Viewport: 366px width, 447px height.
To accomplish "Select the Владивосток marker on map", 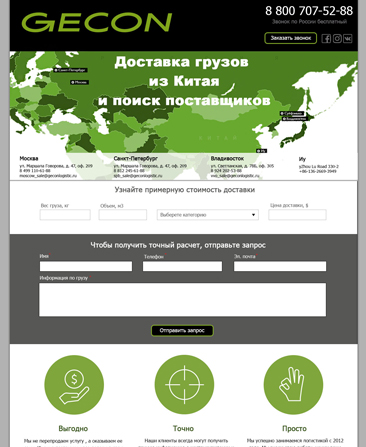I will click(x=294, y=118).
